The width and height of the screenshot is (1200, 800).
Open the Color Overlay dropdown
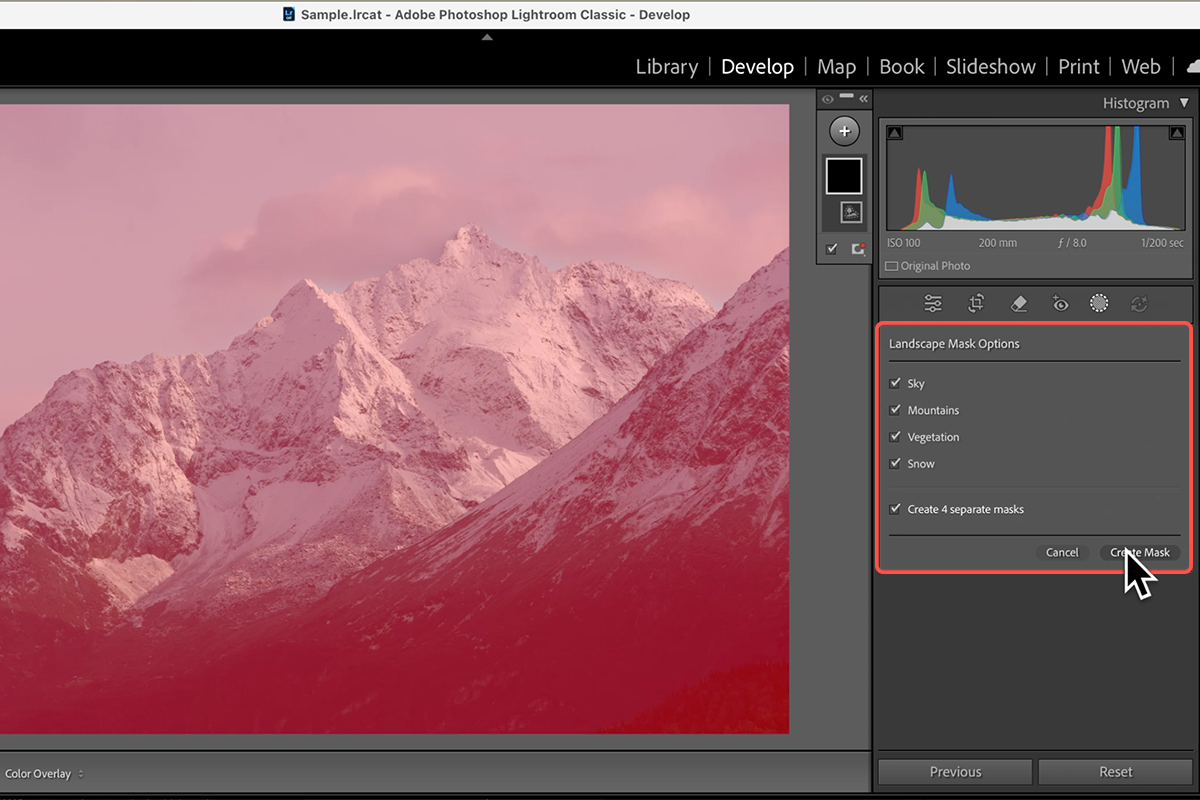(44, 774)
